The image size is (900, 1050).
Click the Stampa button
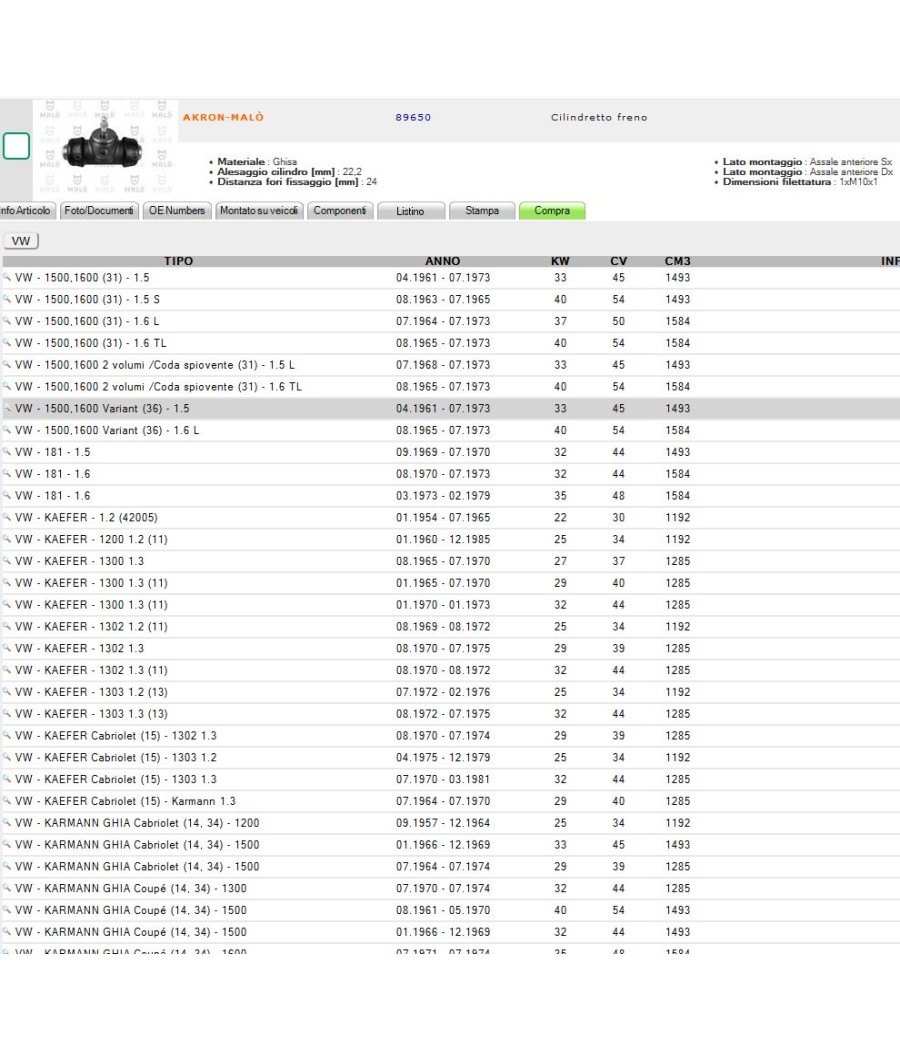pos(482,210)
